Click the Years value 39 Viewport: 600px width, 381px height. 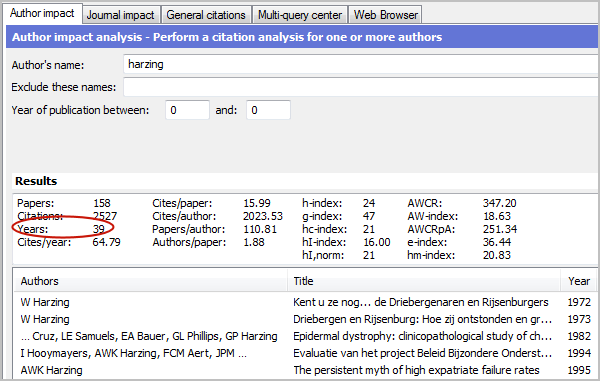(x=99, y=229)
